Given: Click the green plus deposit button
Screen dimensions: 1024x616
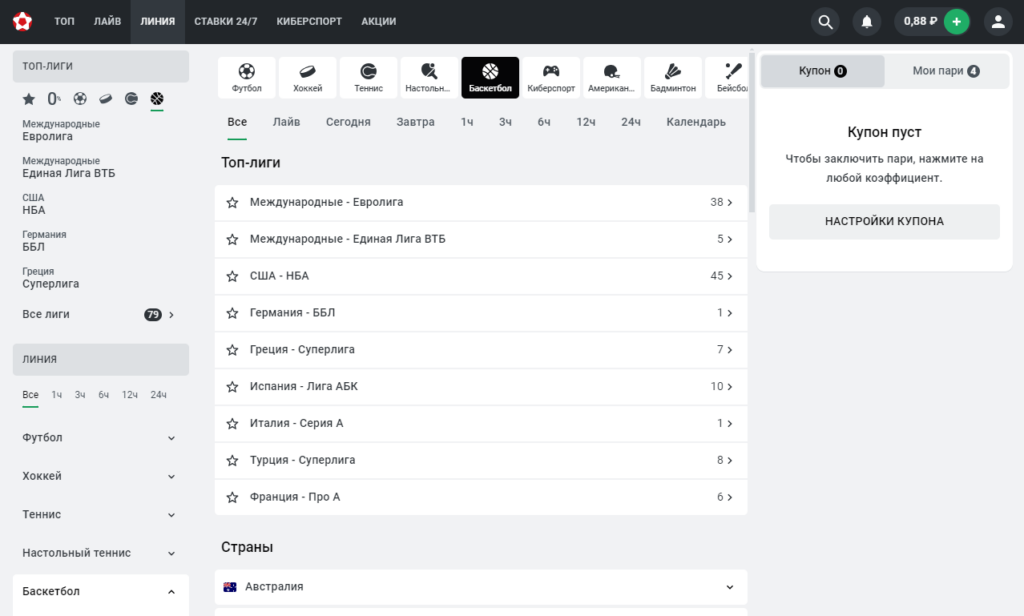Looking at the screenshot, I should tap(956, 22).
